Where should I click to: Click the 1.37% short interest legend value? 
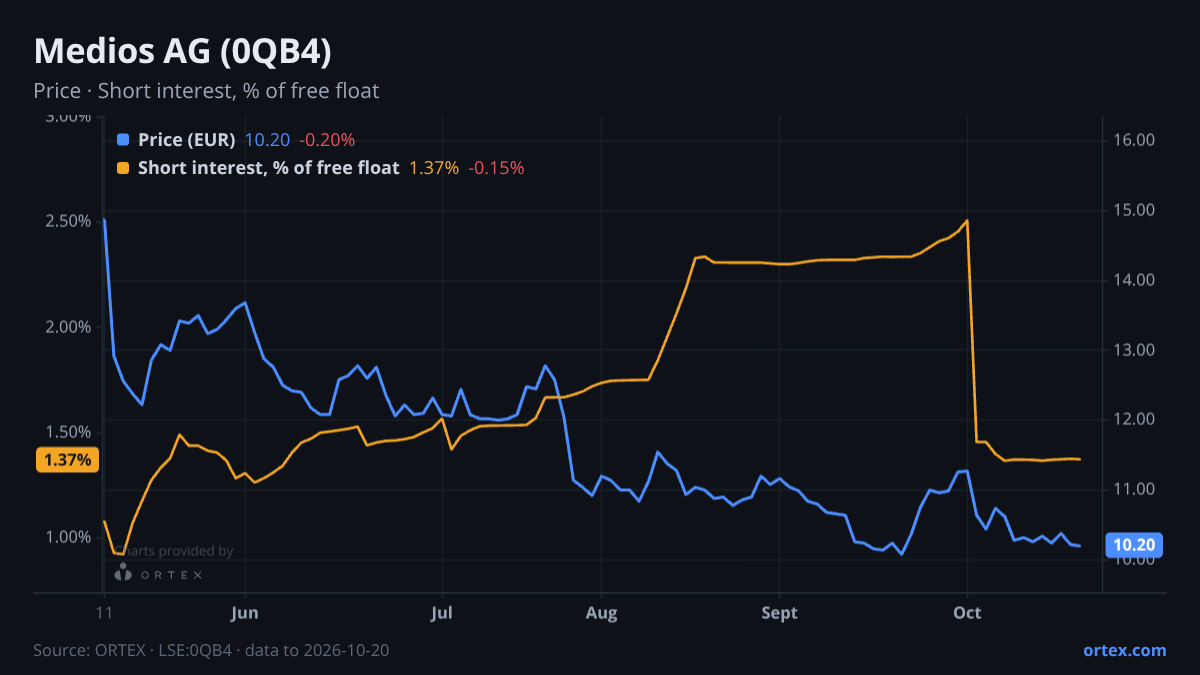[x=434, y=168]
